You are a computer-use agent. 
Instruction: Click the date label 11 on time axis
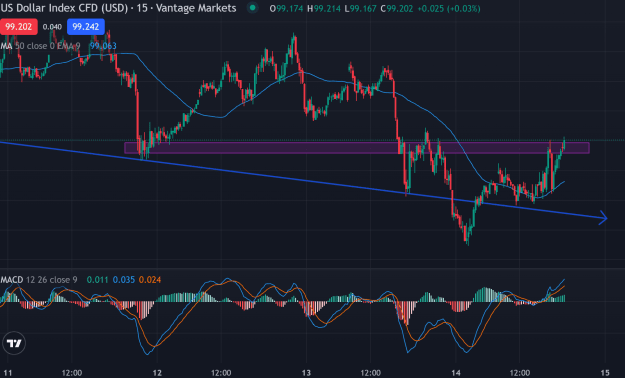[8, 373]
